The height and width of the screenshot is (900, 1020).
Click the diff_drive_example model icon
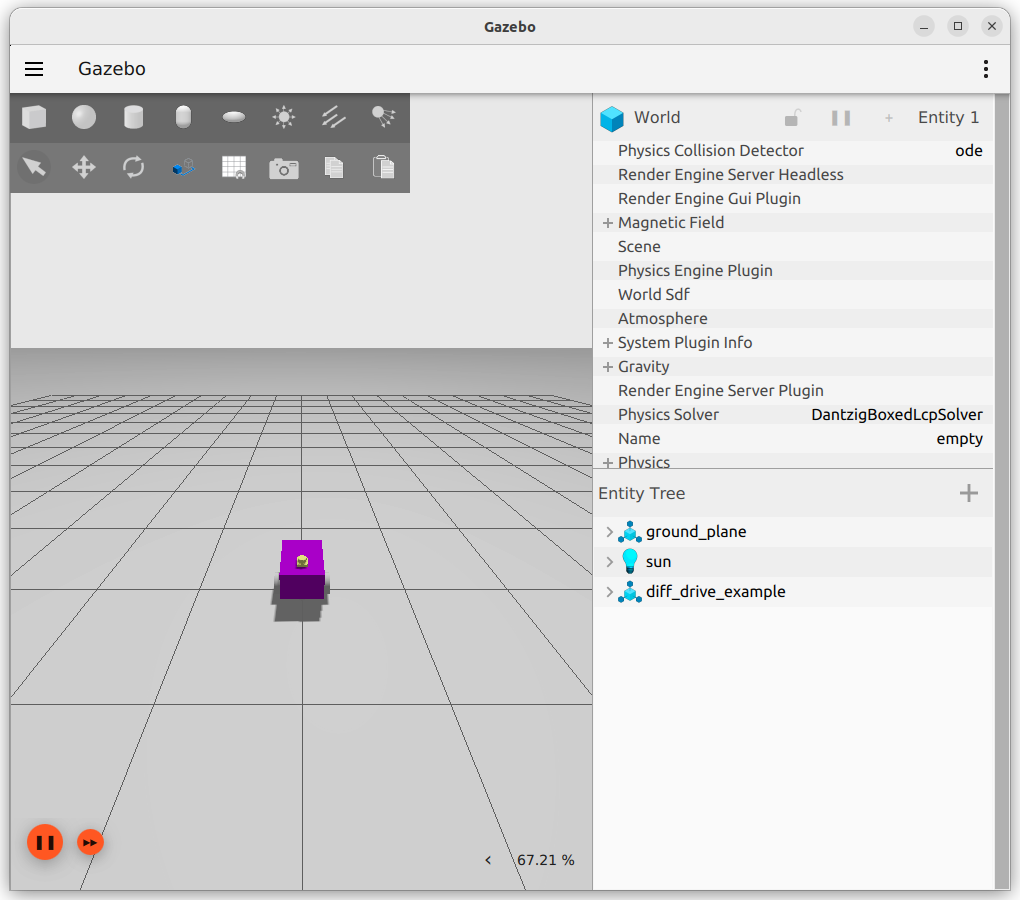click(x=630, y=592)
